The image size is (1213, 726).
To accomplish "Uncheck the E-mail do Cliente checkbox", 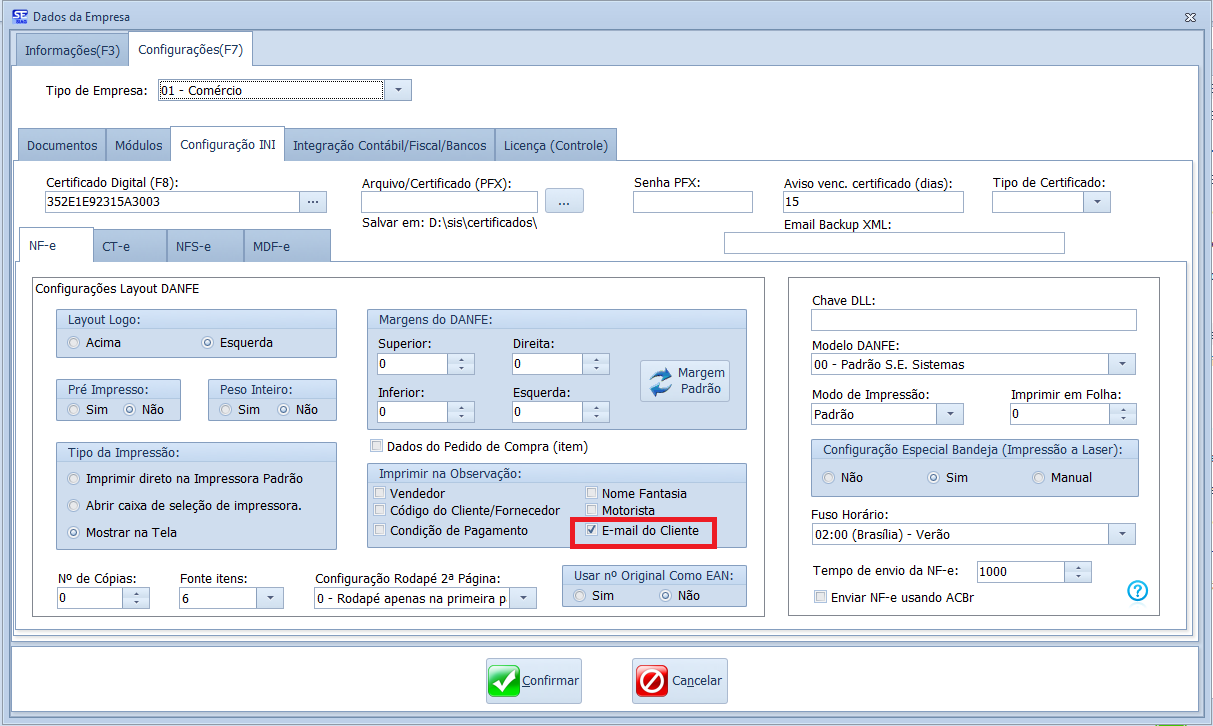I will [592, 531].
